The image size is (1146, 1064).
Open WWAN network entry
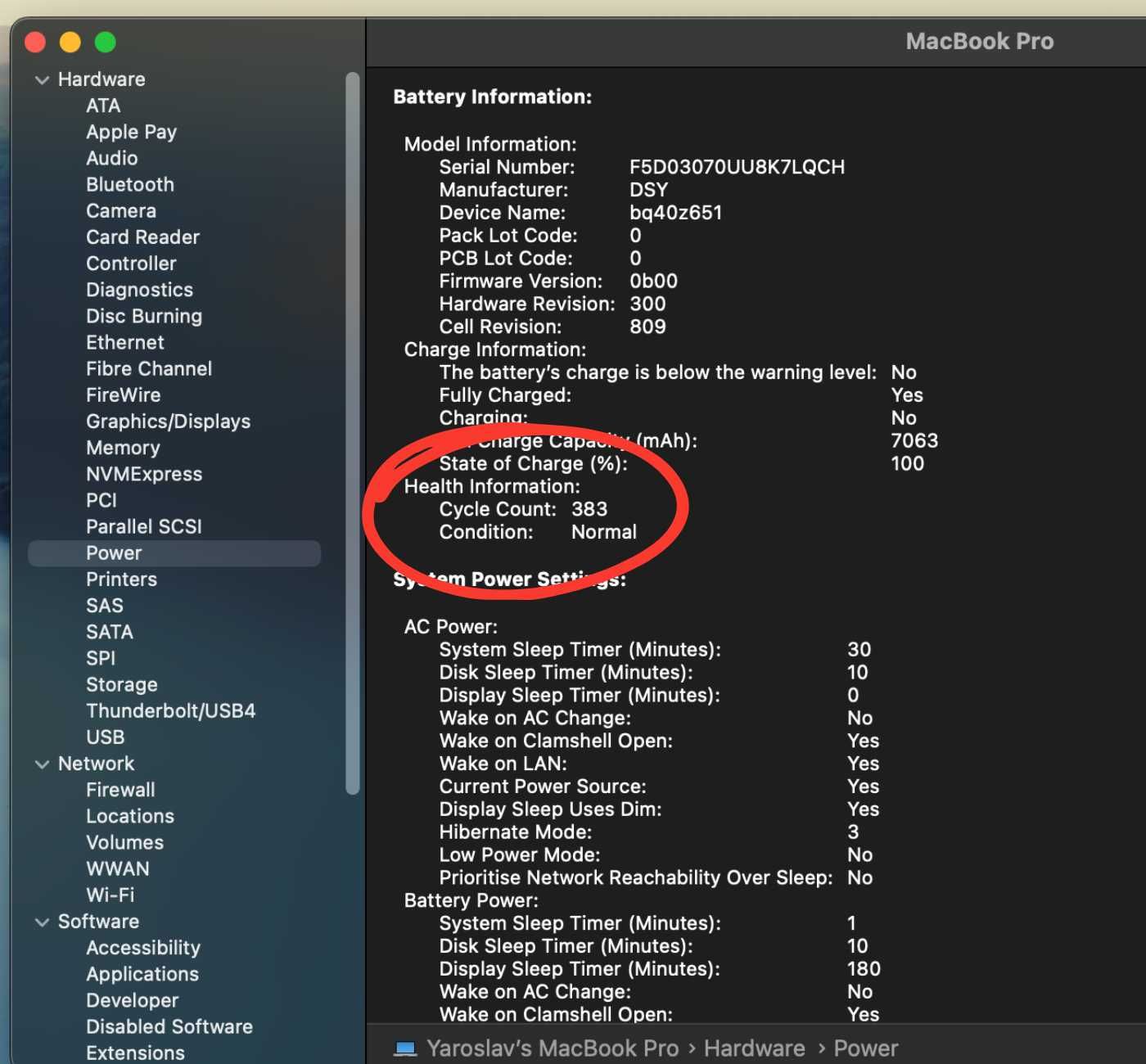[x=118, y=868]
